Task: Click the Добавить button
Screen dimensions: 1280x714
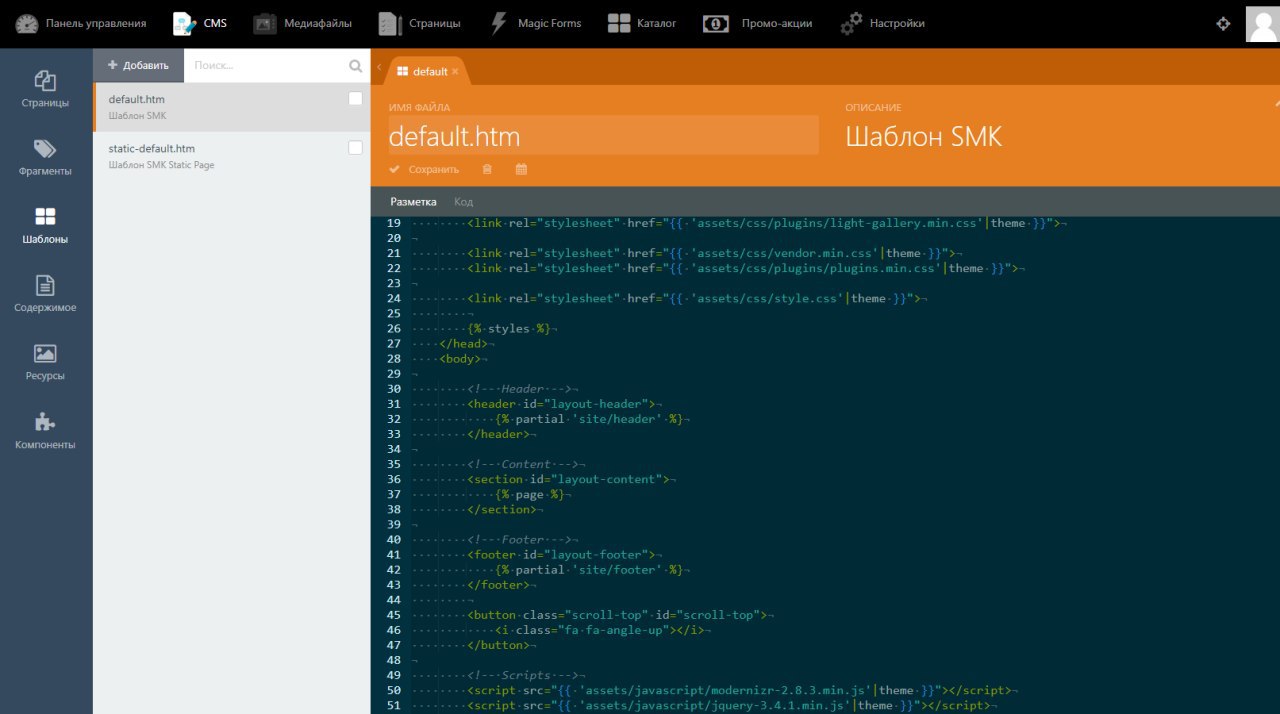Action: pos(139,65)
